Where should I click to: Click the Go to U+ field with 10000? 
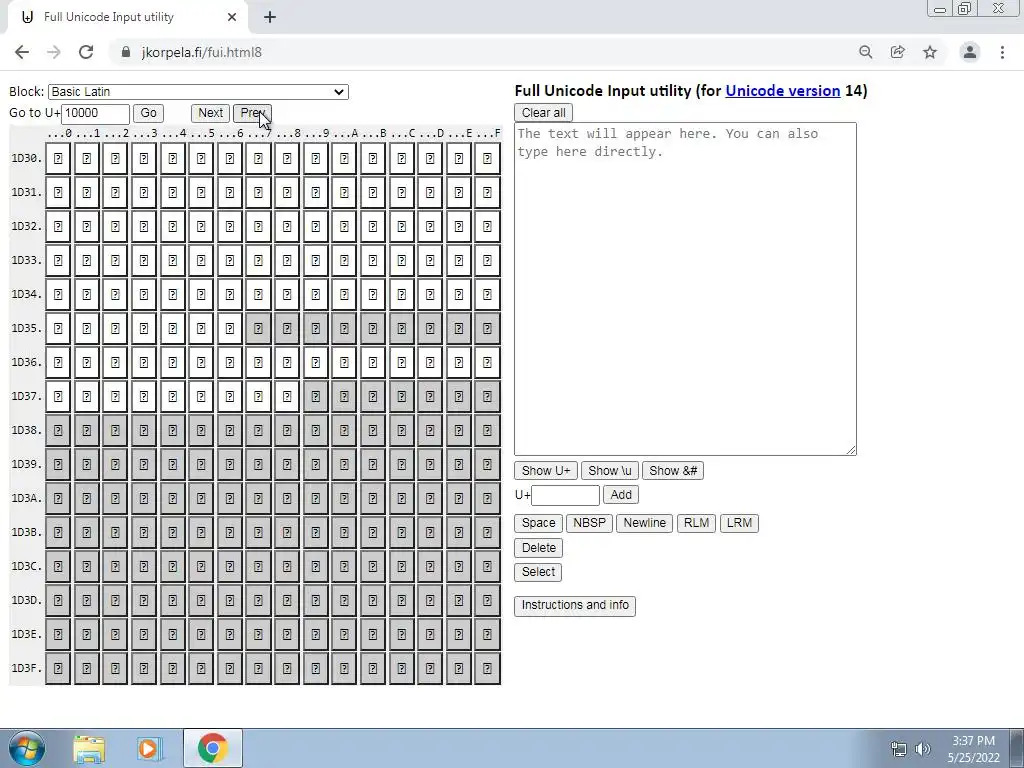(95, 113)
